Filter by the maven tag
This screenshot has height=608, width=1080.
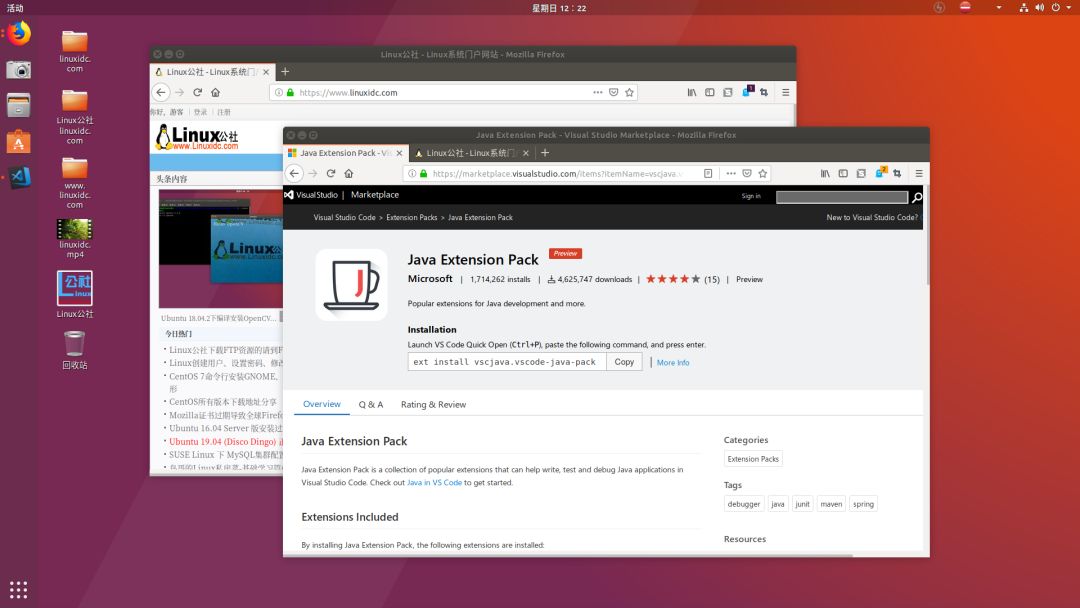coord(831,504)
